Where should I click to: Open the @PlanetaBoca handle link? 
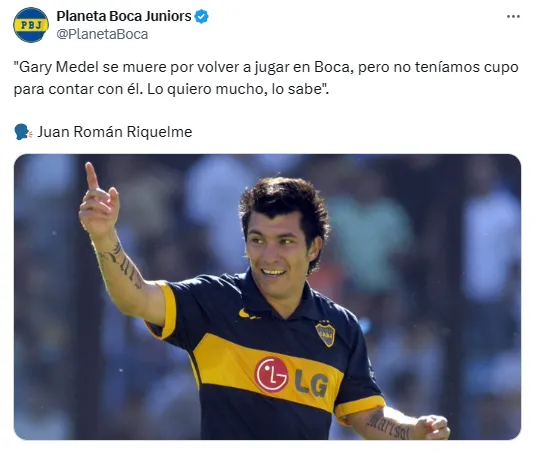point(102,34)
